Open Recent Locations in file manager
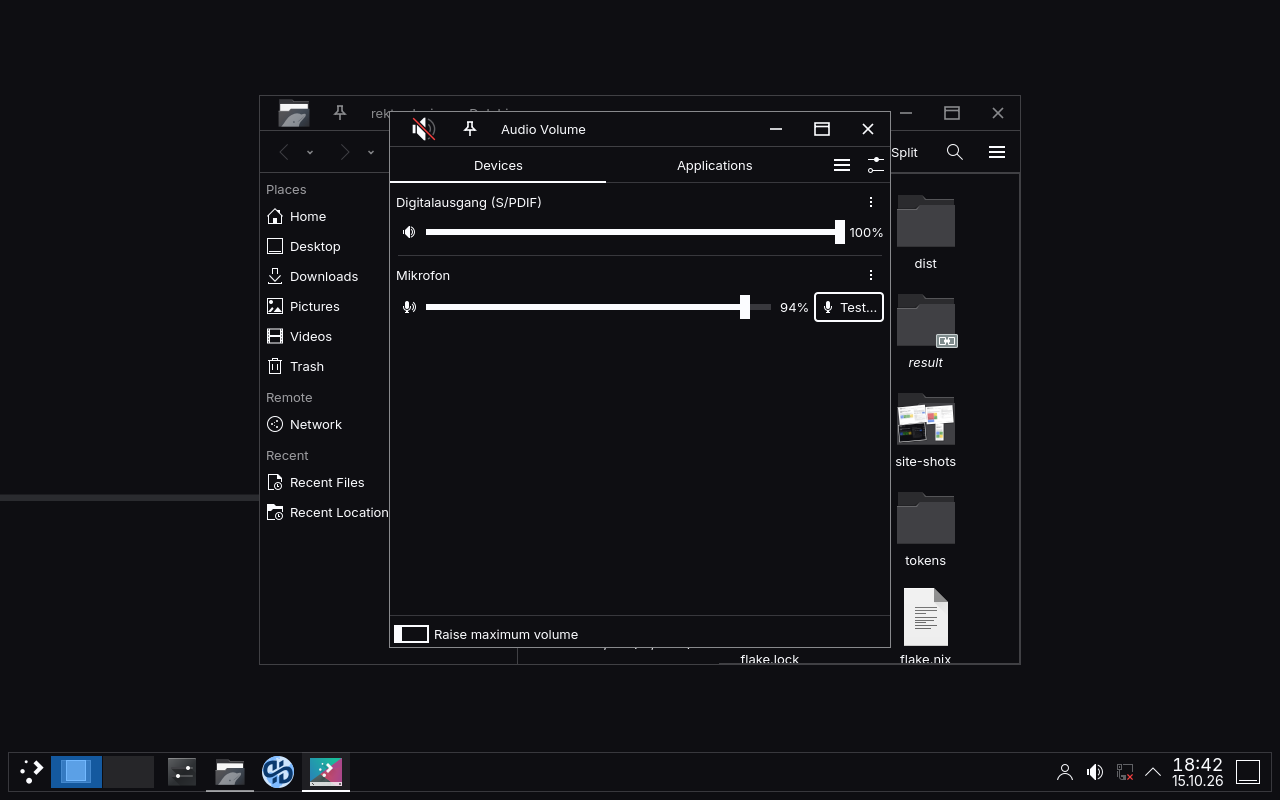This screenshot has width=1280, height=800. 326,512
